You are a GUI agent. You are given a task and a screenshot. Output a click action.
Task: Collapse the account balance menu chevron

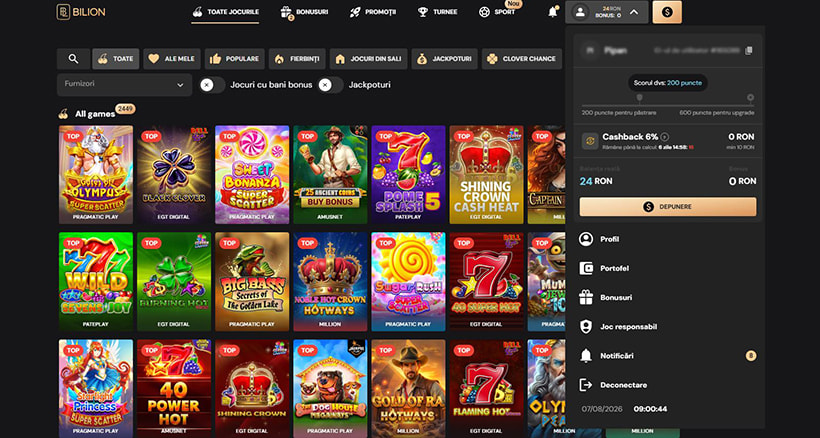633,12
